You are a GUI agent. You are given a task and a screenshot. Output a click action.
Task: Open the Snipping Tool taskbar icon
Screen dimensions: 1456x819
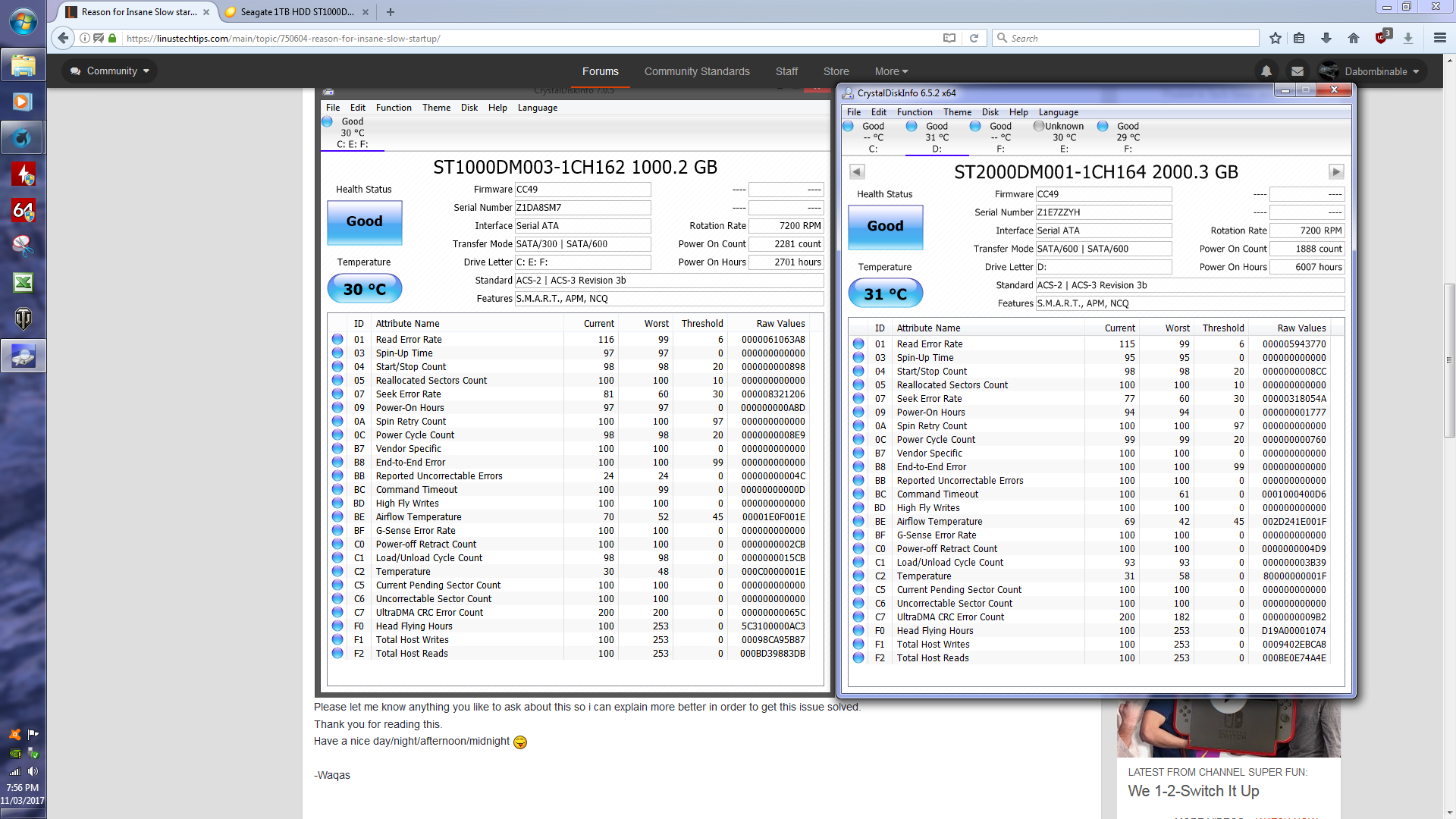point(23,246)
